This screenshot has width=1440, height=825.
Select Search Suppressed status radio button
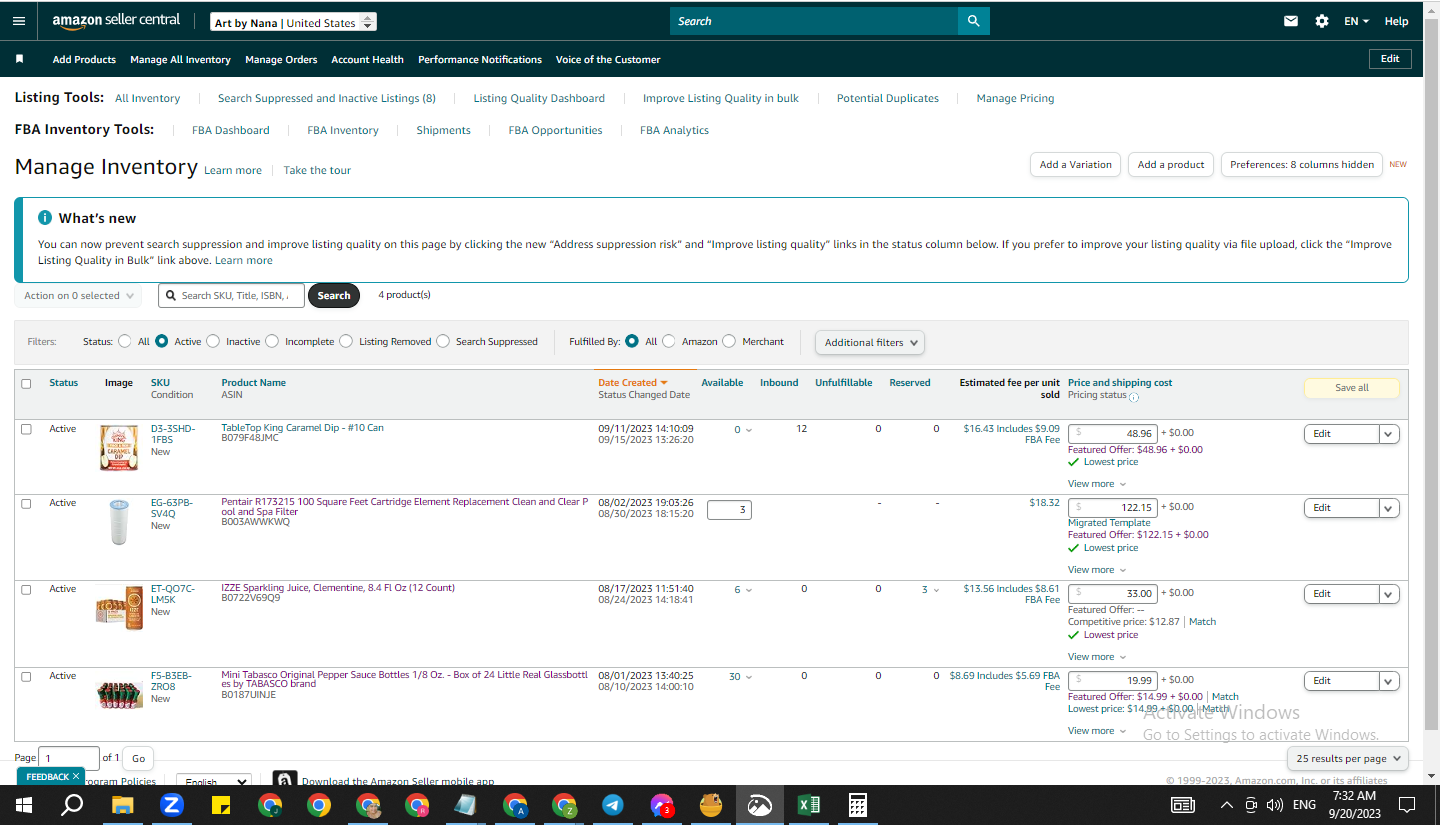point(443,341)
